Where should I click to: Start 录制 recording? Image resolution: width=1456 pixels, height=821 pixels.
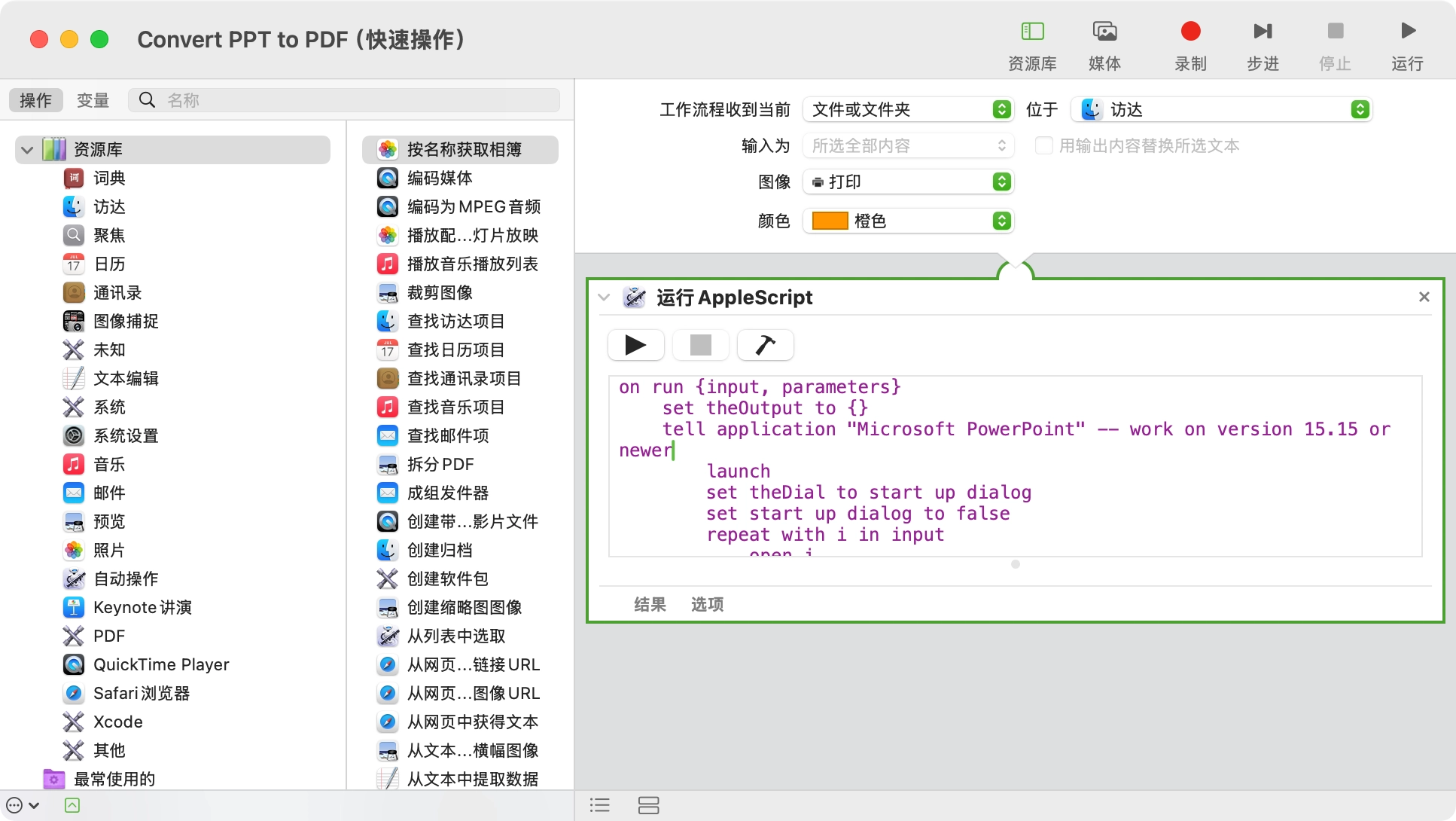click(1190, 45)
